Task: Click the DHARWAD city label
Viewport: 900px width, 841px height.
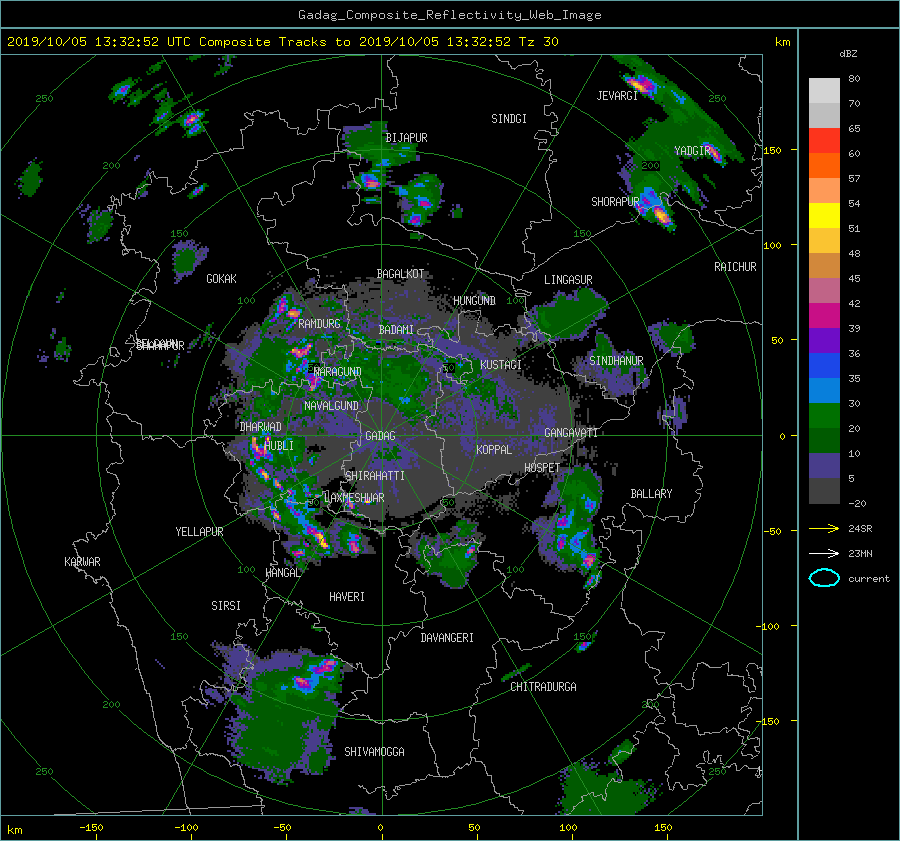Action: coord(261,427)
